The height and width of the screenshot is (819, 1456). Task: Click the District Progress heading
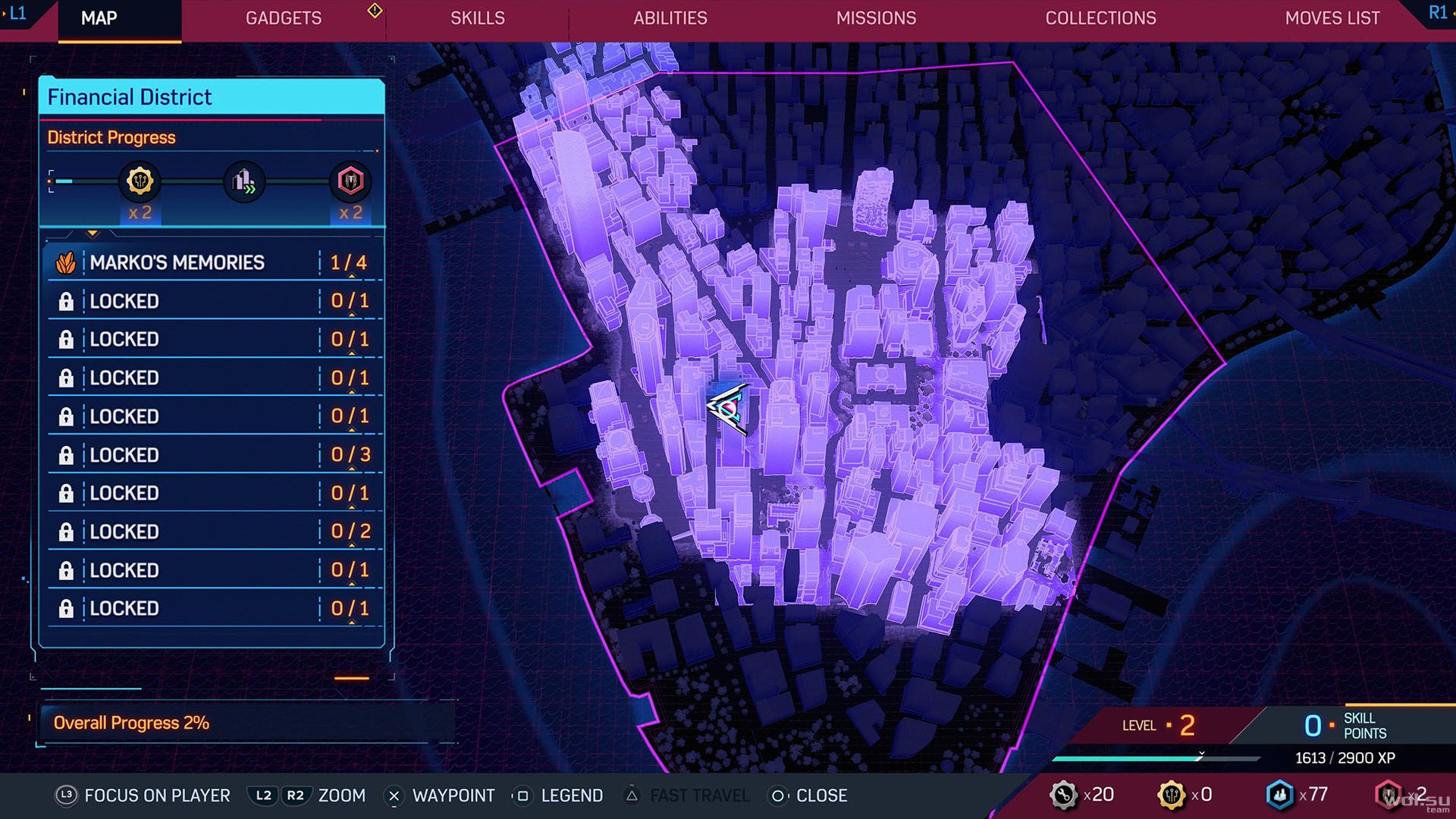tap(111, 137)
